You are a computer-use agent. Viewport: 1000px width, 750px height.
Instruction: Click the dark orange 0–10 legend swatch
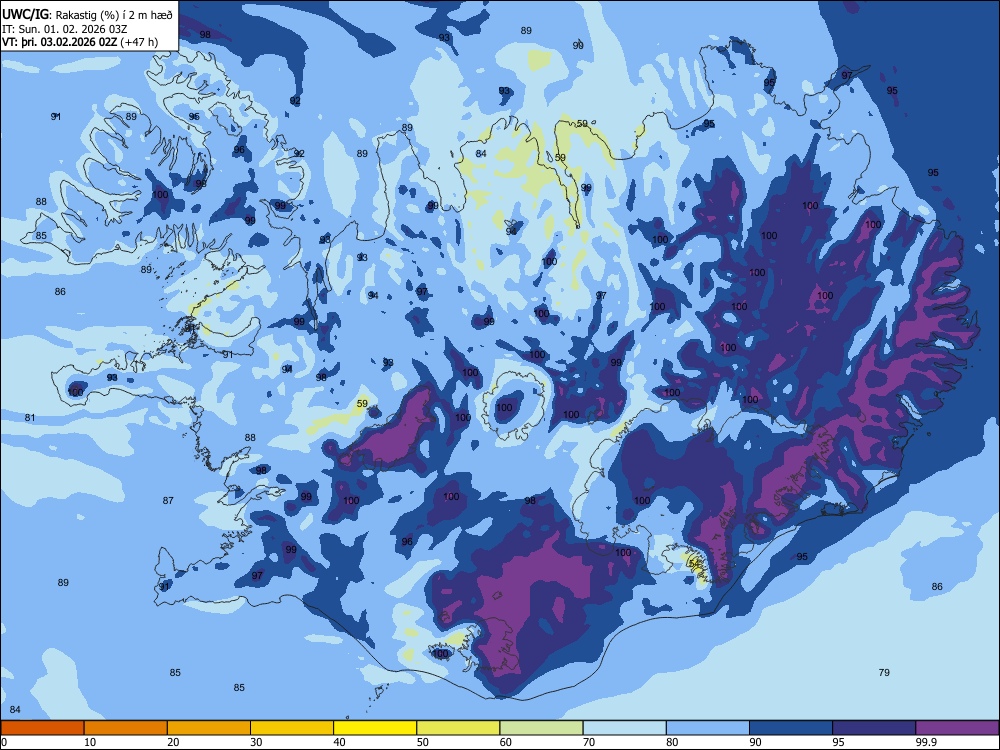42,728
